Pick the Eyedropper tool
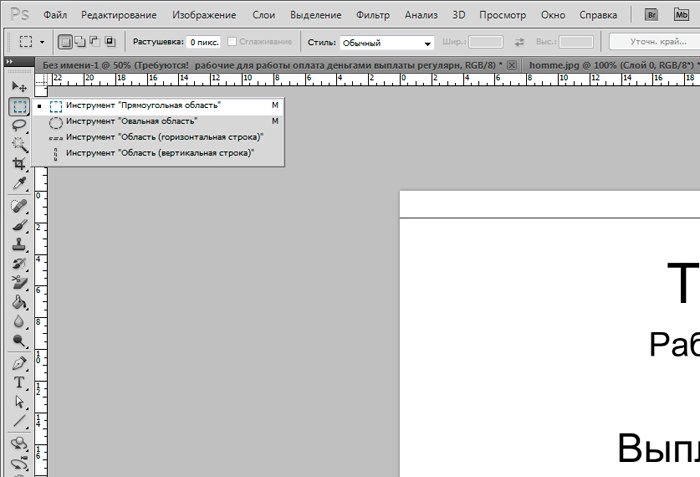The width and height of the screenshot is (700, 477). [19, 183]
